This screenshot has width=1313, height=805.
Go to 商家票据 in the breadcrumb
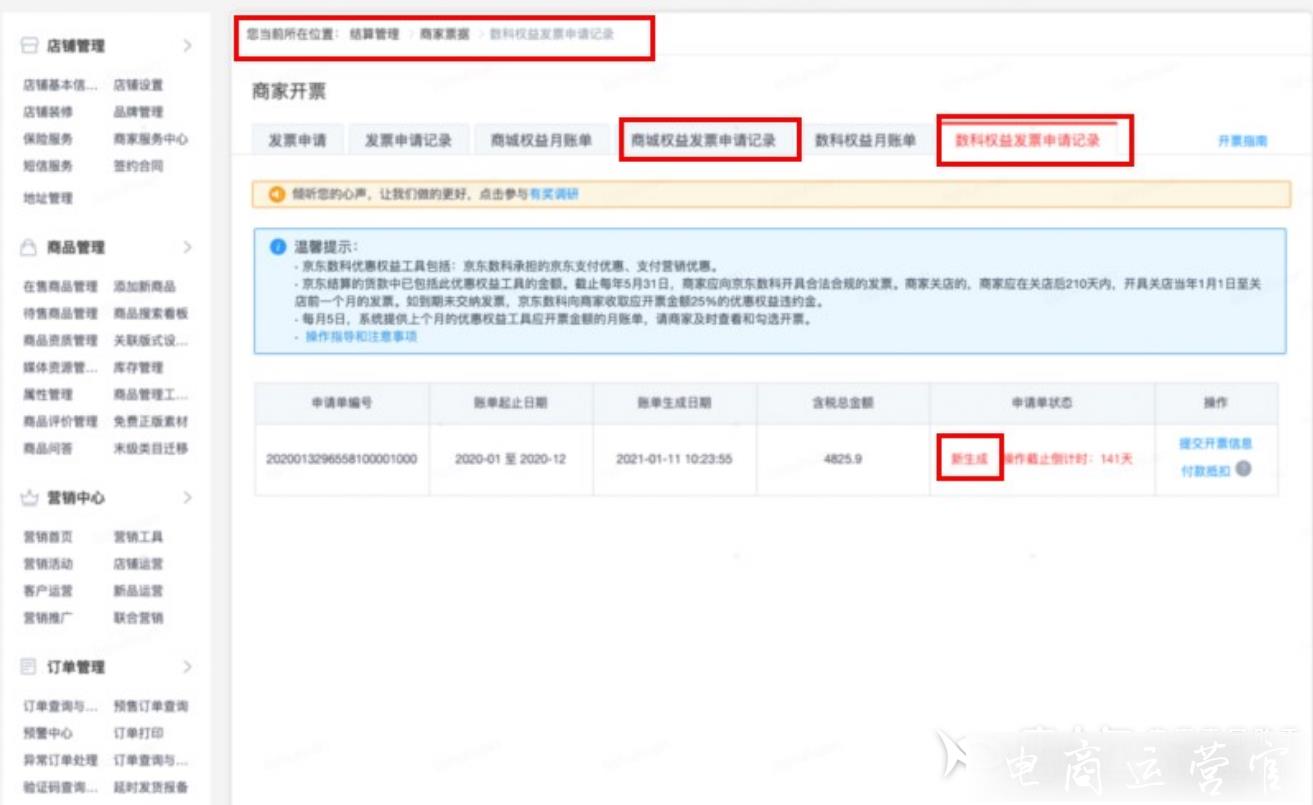click(x=445, y=34)
